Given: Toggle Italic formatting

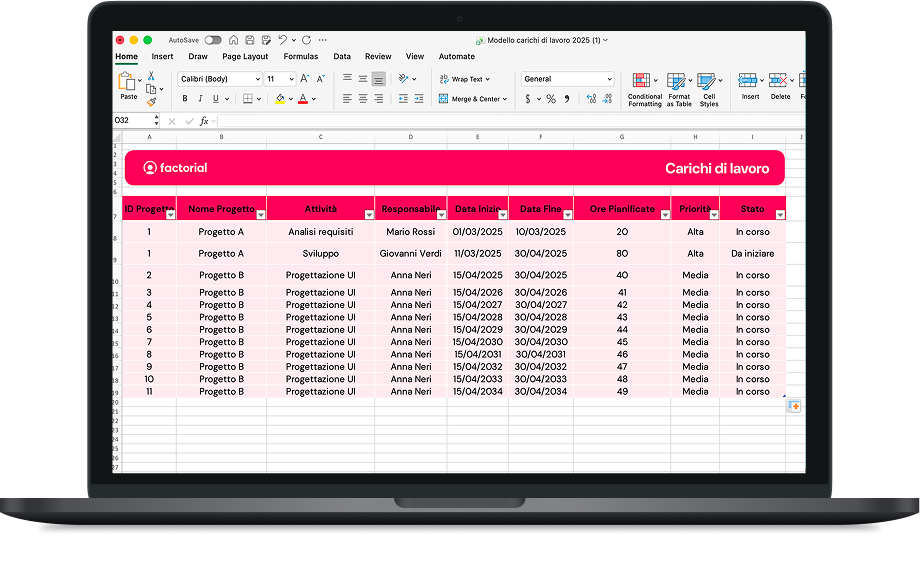Looking at the screenshot, I should pyautogui.click(x=200, y=99).
